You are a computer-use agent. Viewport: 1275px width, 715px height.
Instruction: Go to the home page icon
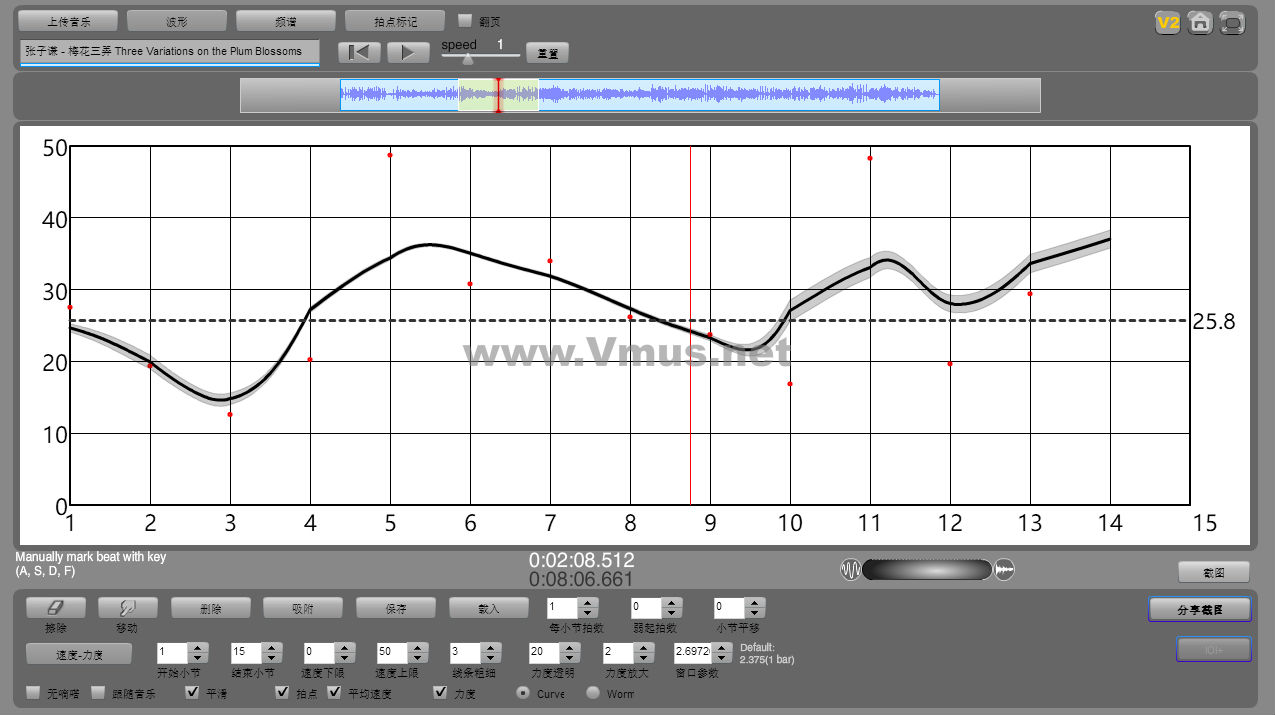click(x=1200, y=23)
